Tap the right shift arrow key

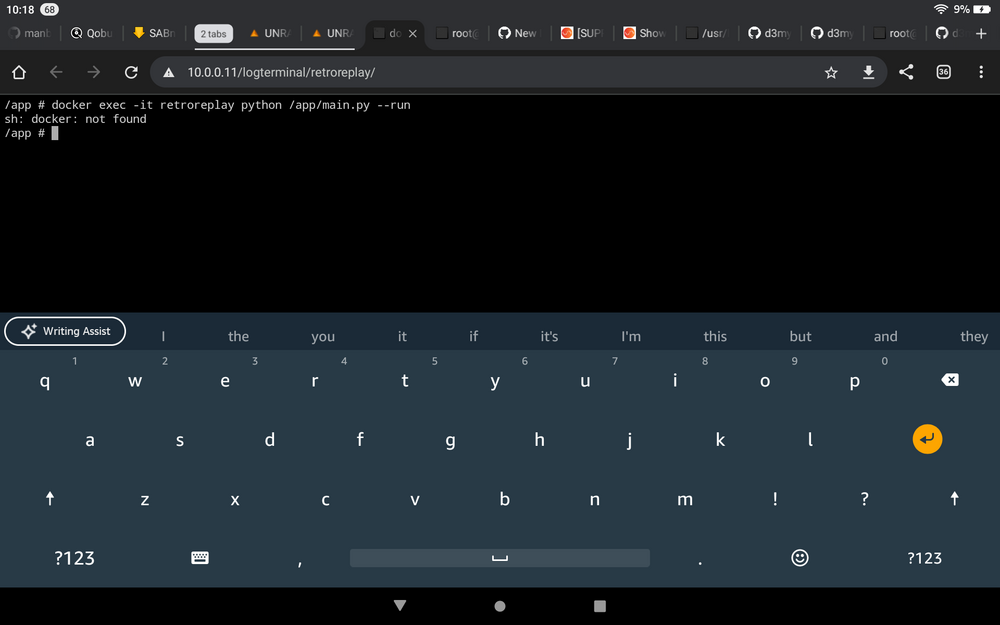(954, 498)
